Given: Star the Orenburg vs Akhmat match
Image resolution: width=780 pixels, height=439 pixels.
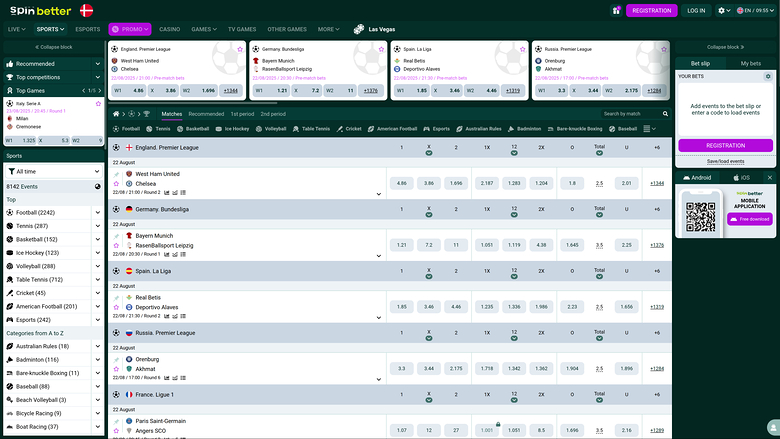Looking at the screenshot, I should [116, 369].
